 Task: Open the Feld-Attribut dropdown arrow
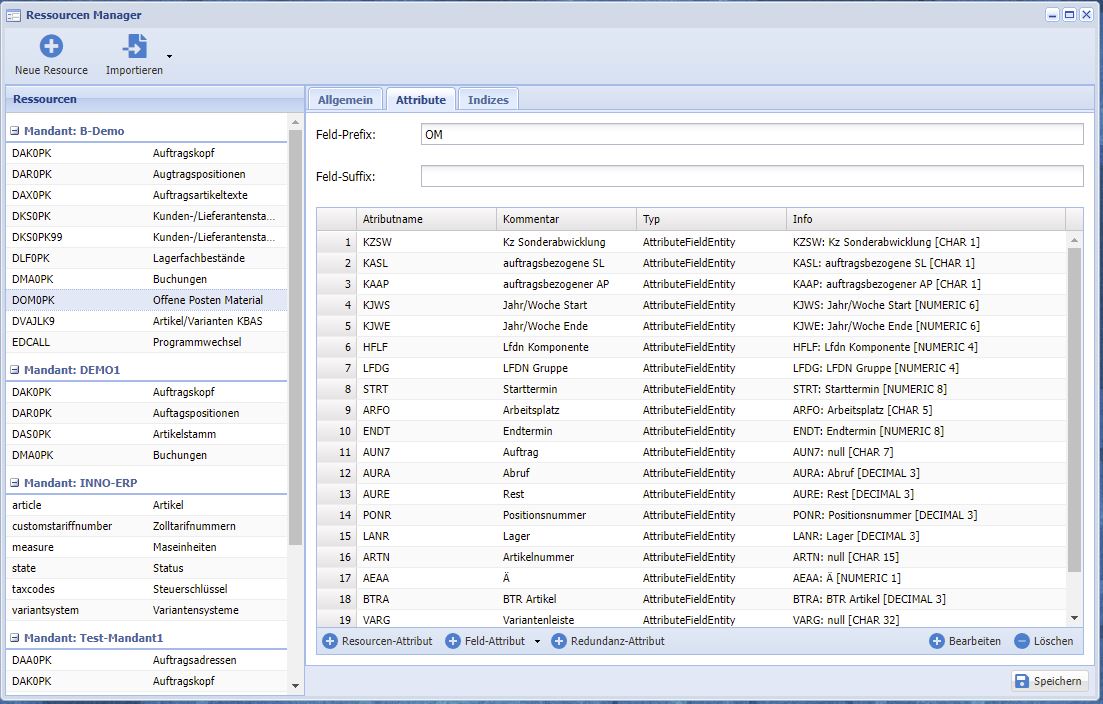[x=537, y=642]
